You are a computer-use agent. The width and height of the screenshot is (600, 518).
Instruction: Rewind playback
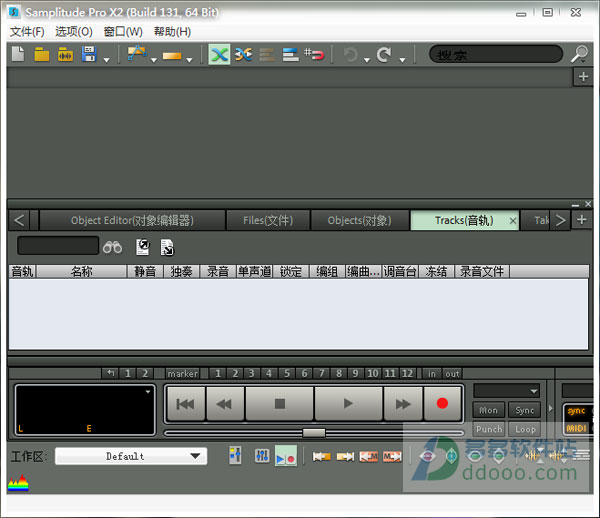[225, 404]
